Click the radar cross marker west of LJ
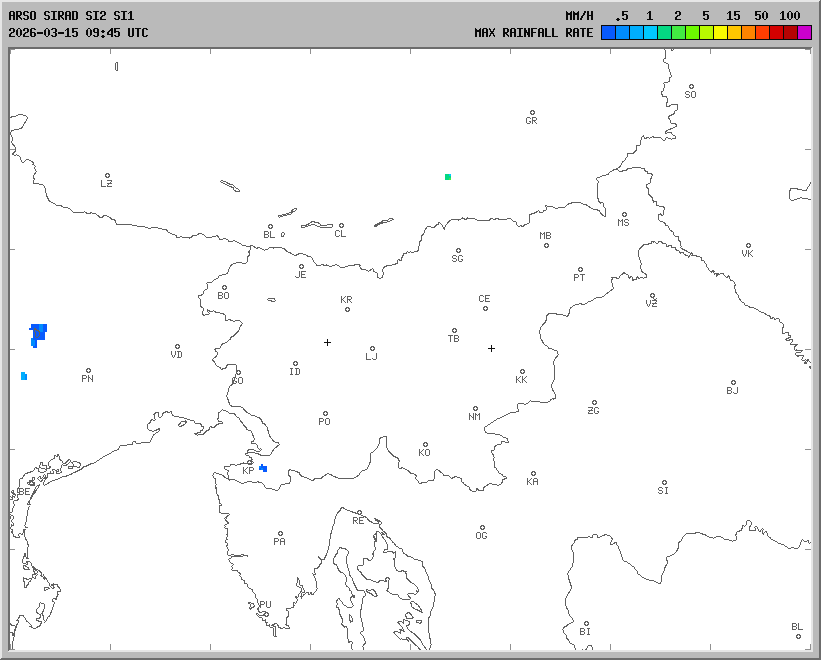The height and width of the screenshot is (660, 821). pos(327,342)
